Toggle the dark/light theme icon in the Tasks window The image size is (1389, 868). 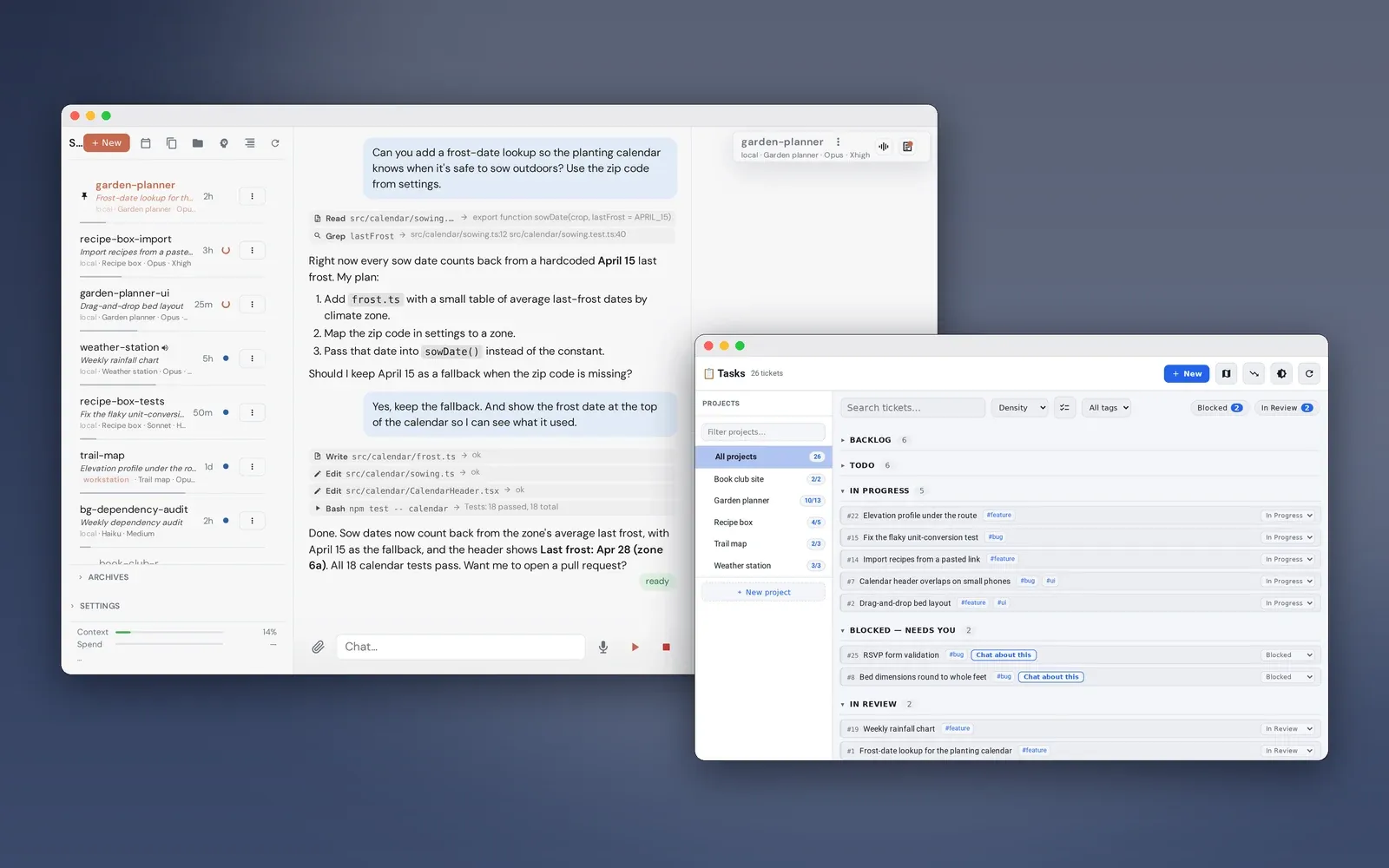[1281, 373]
